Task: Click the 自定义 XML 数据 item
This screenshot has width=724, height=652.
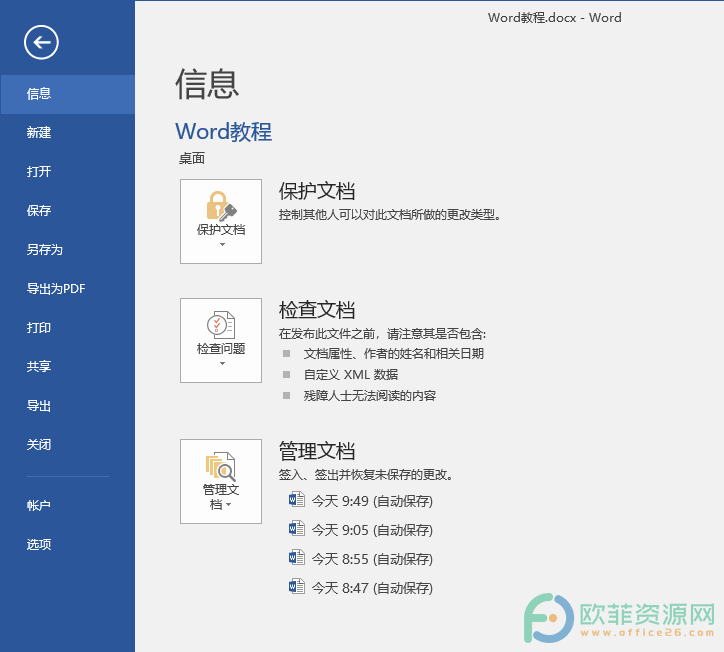Action: 350,374
